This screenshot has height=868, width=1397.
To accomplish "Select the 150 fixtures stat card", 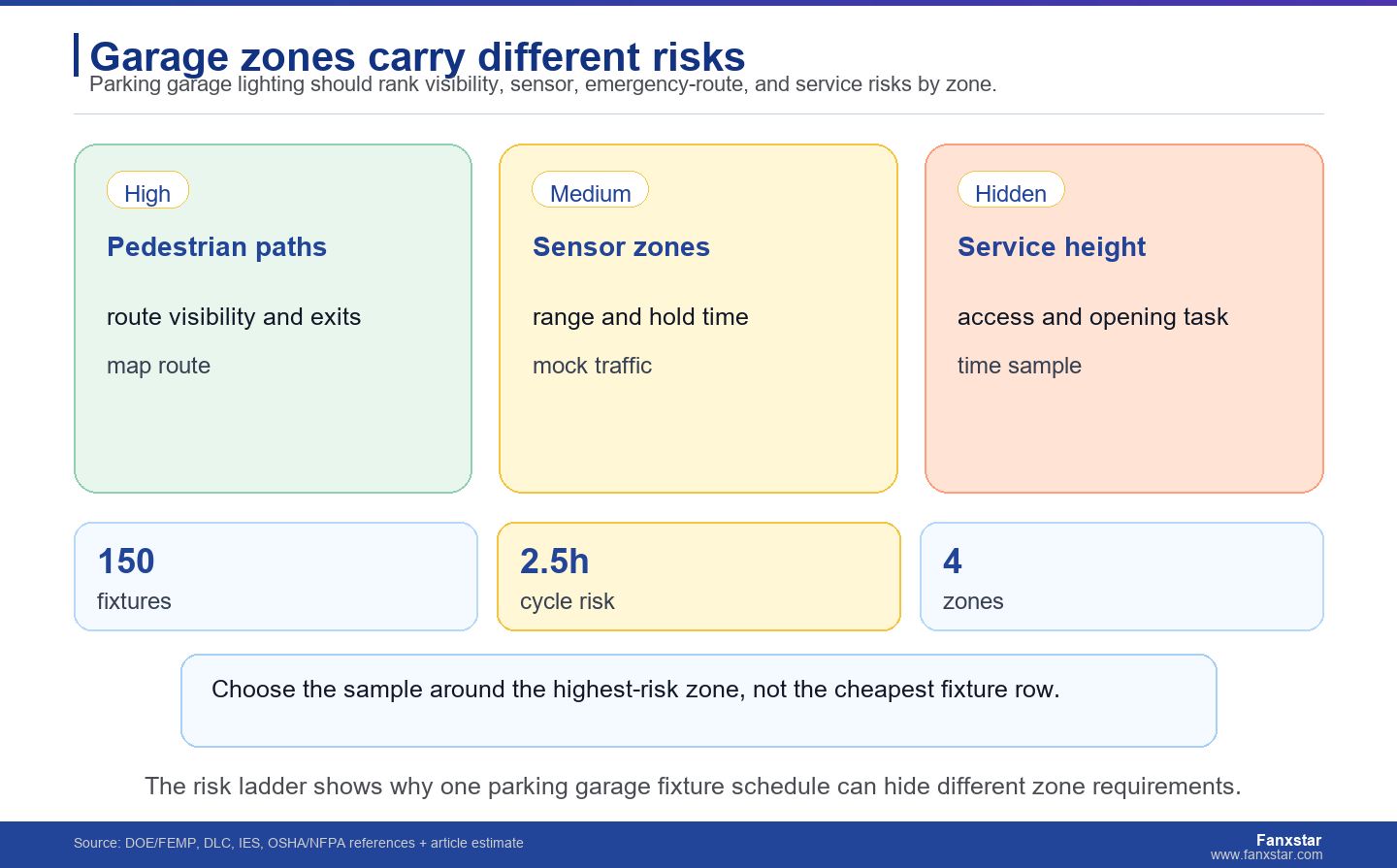I will pyautogui.click(x=276, y=577).
